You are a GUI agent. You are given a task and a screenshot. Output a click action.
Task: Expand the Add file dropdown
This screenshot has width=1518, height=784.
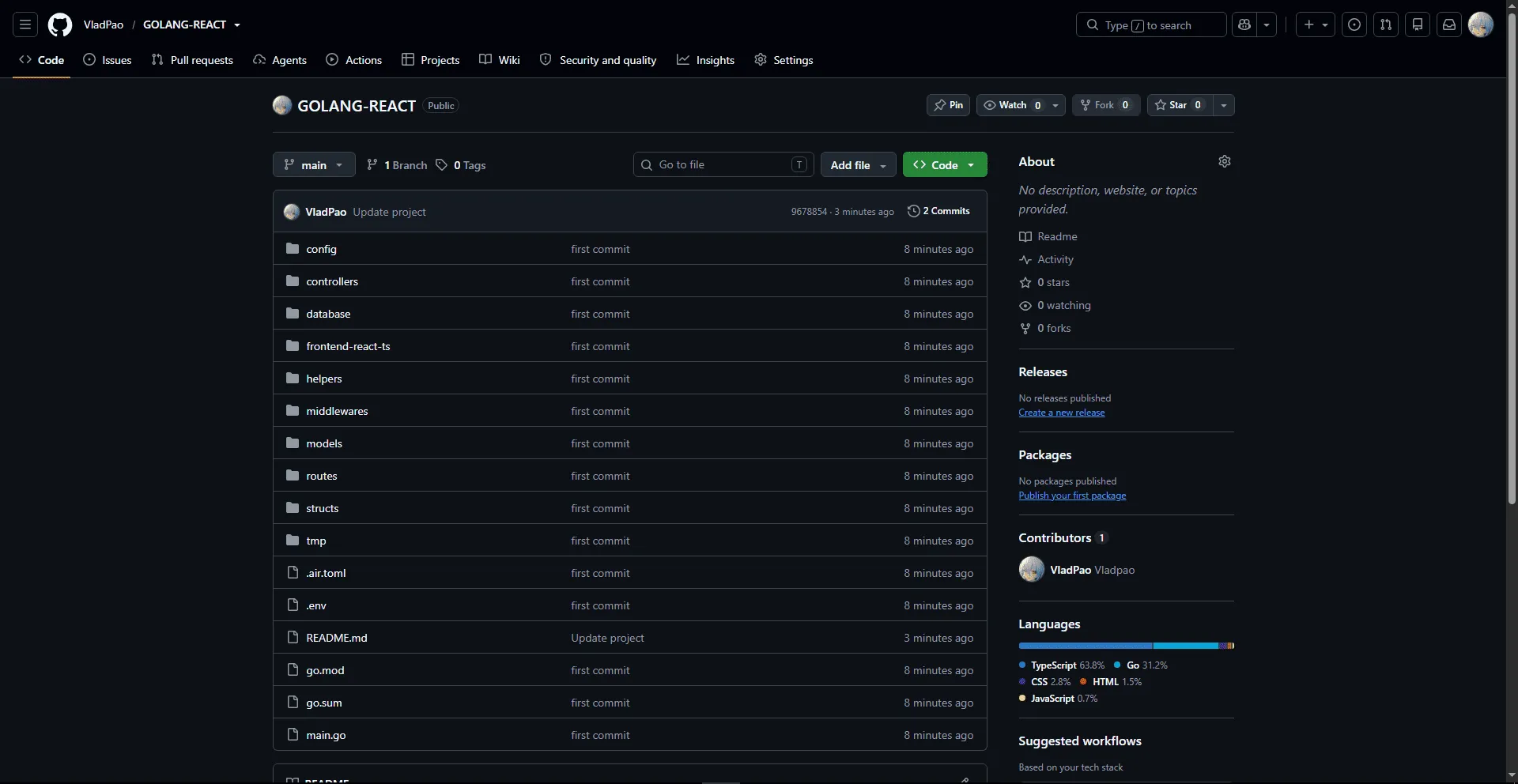(859, 164)
